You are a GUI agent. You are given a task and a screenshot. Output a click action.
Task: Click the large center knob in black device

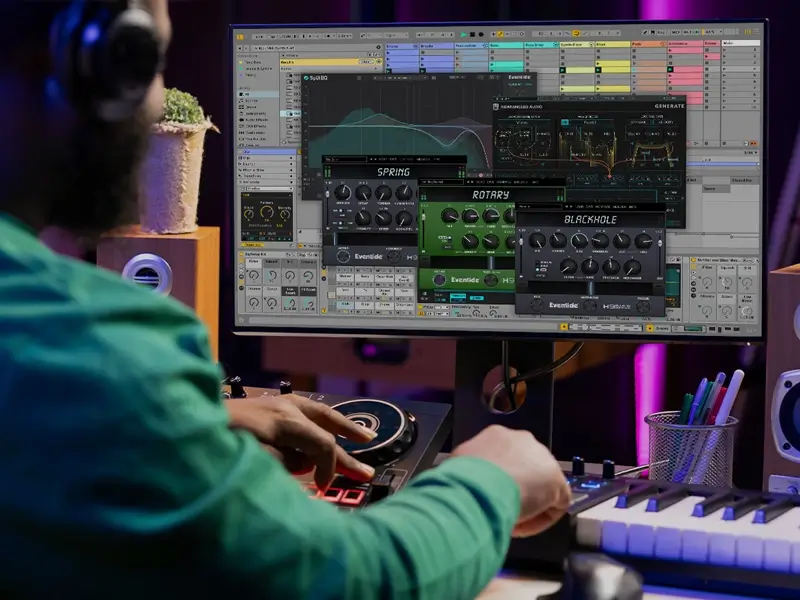click(x=267, y=212)
